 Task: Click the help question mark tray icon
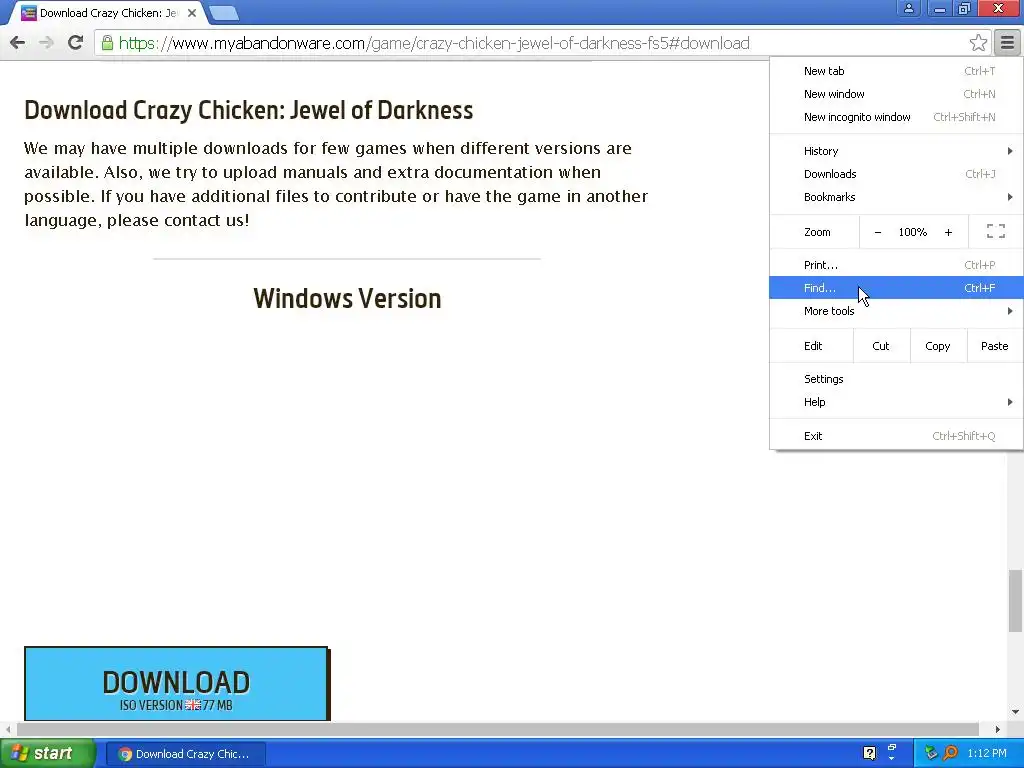869,753
